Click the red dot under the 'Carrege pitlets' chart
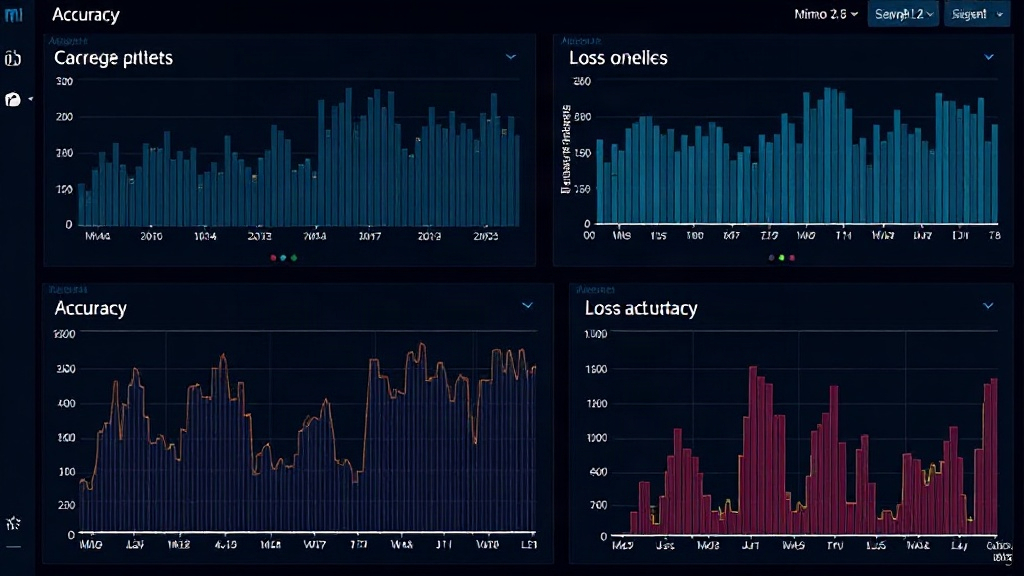Image resolution: width=1024 pixels, height=576 pixels. (273, 258)
